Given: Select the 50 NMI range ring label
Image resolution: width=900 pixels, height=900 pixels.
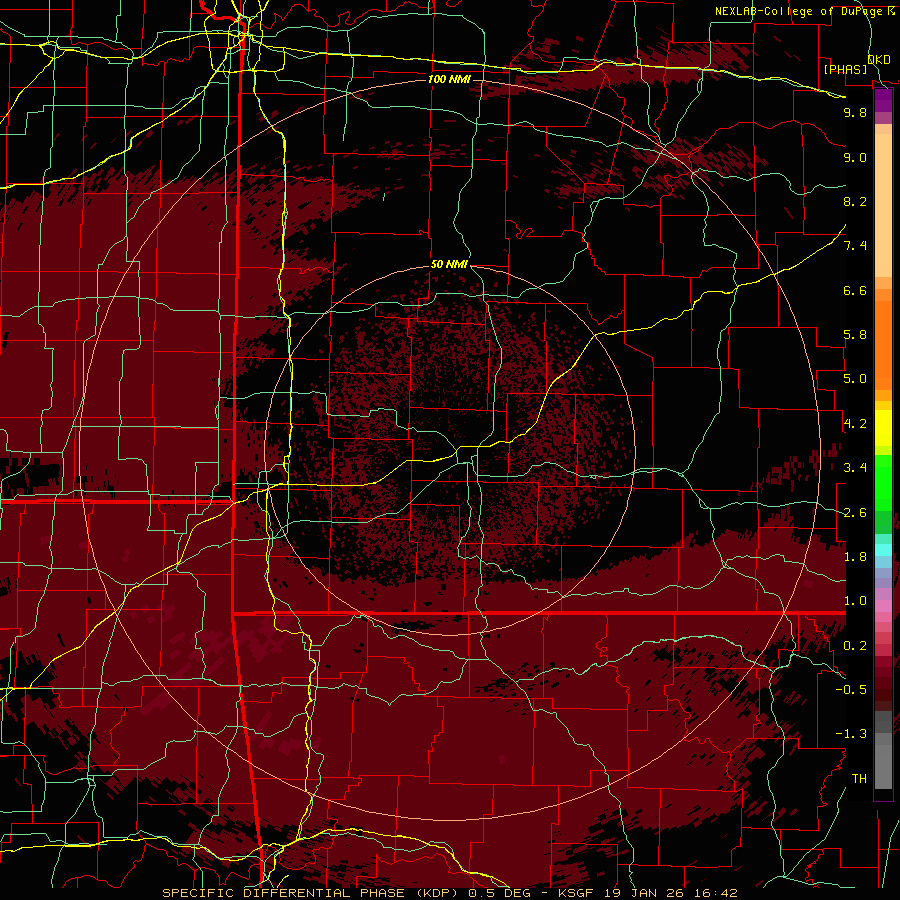Looking at the screenshot, I should coord(449,264).
